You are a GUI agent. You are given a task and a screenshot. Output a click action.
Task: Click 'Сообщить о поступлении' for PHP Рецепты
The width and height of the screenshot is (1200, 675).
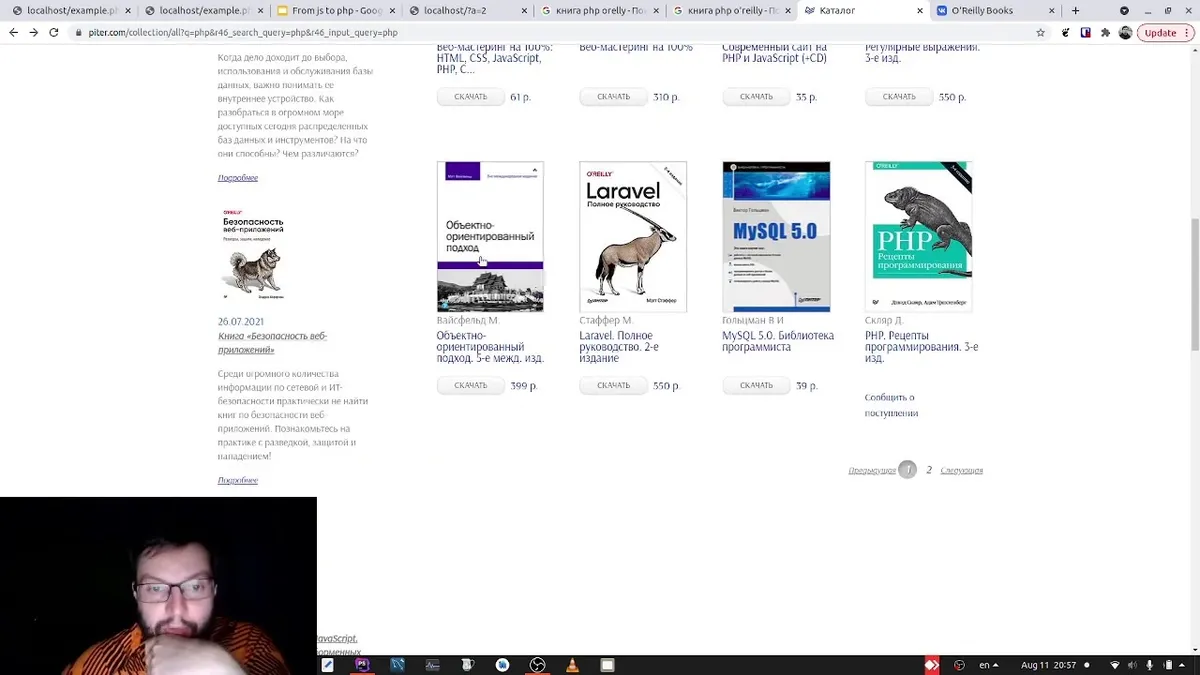coord(891,405)
